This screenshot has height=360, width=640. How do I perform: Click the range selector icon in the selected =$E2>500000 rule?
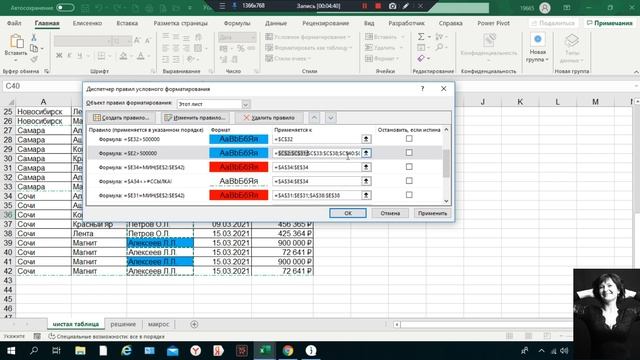point(366,153)
